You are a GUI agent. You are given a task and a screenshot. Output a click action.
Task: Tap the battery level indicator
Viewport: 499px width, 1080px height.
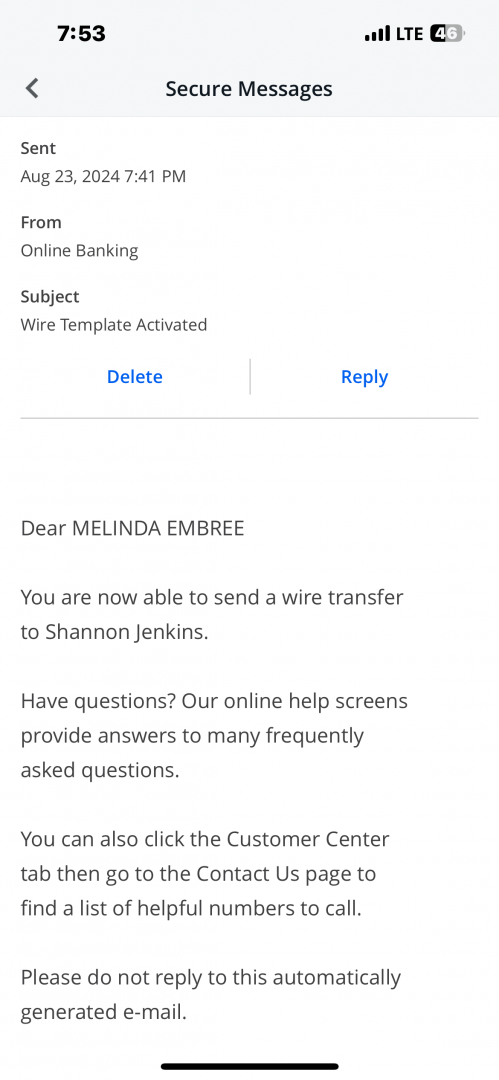coord(447,33)
